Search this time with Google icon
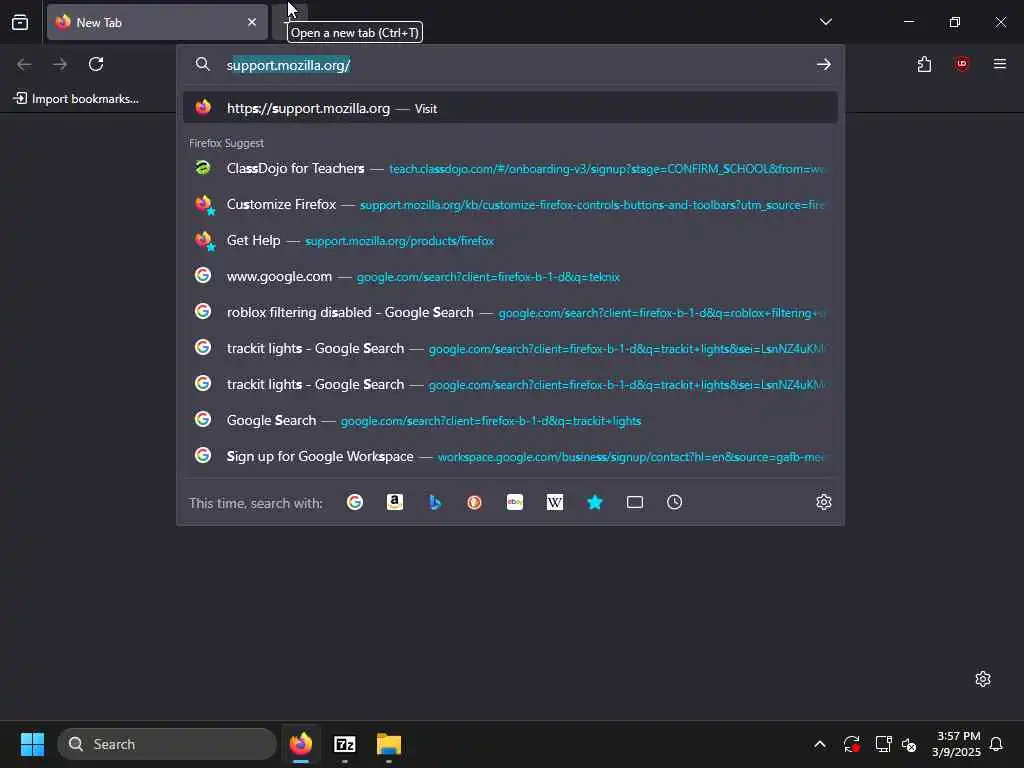1024x768 pixels. pos(355,502)
